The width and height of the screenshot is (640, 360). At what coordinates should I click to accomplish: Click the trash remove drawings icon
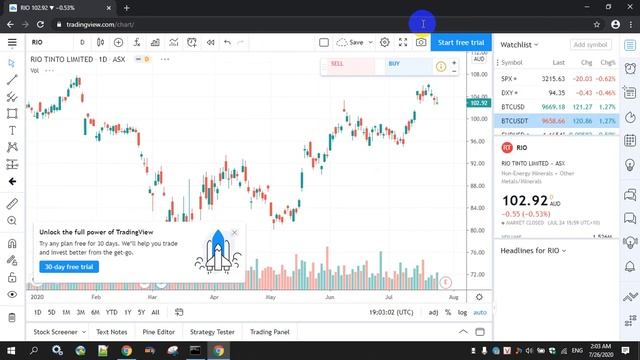coord(12,317)
